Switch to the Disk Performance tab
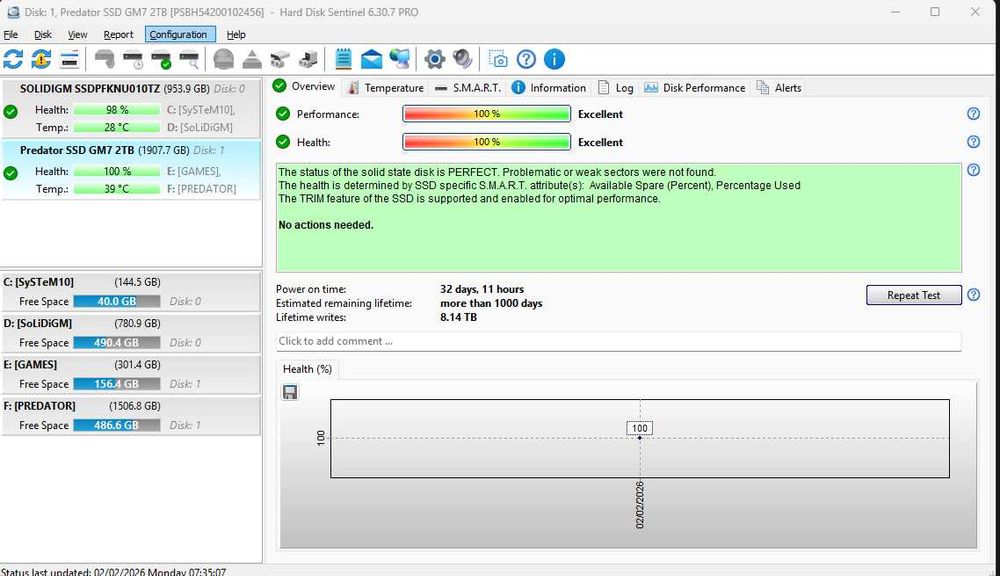 click(x=695, y=87)
